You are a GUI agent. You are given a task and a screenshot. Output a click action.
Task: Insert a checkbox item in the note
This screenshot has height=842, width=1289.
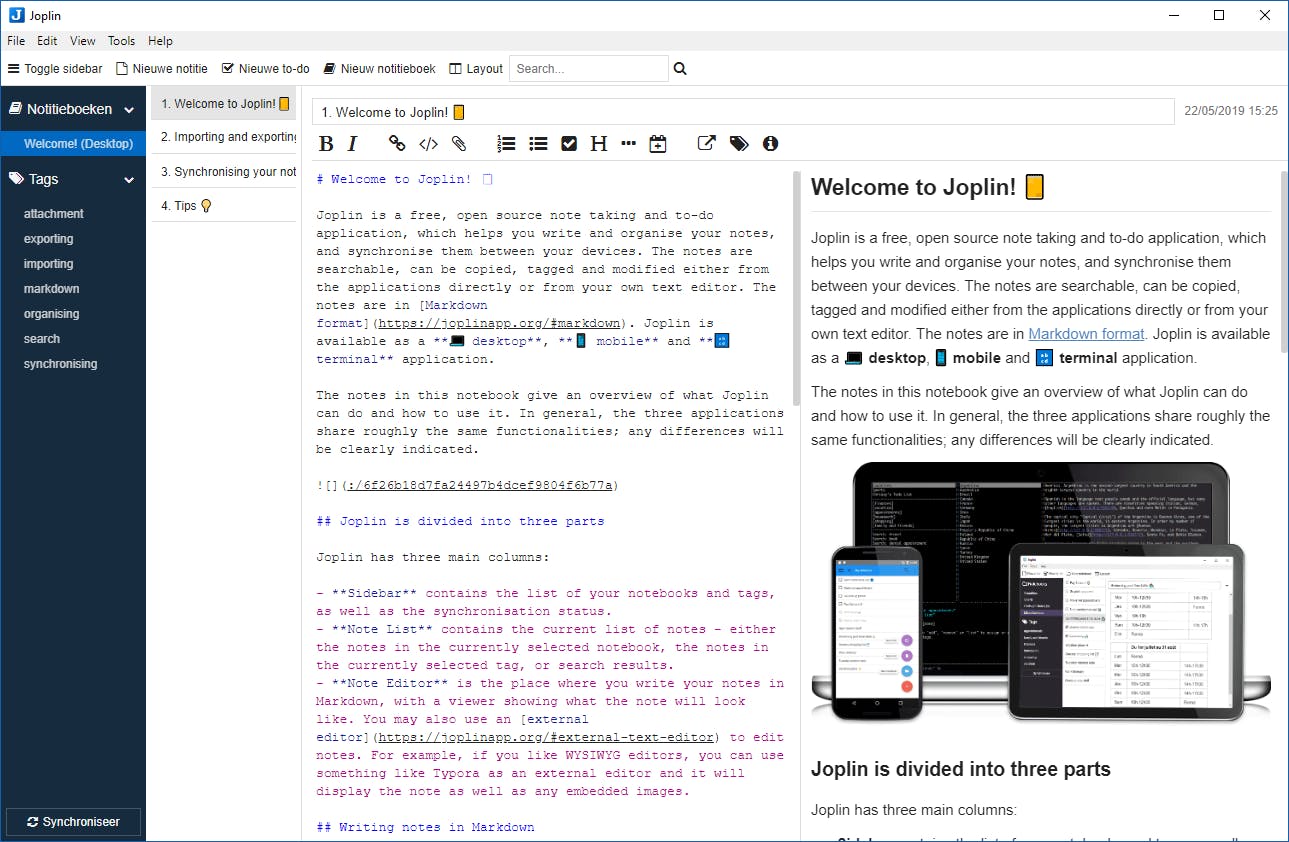point(569,144)
